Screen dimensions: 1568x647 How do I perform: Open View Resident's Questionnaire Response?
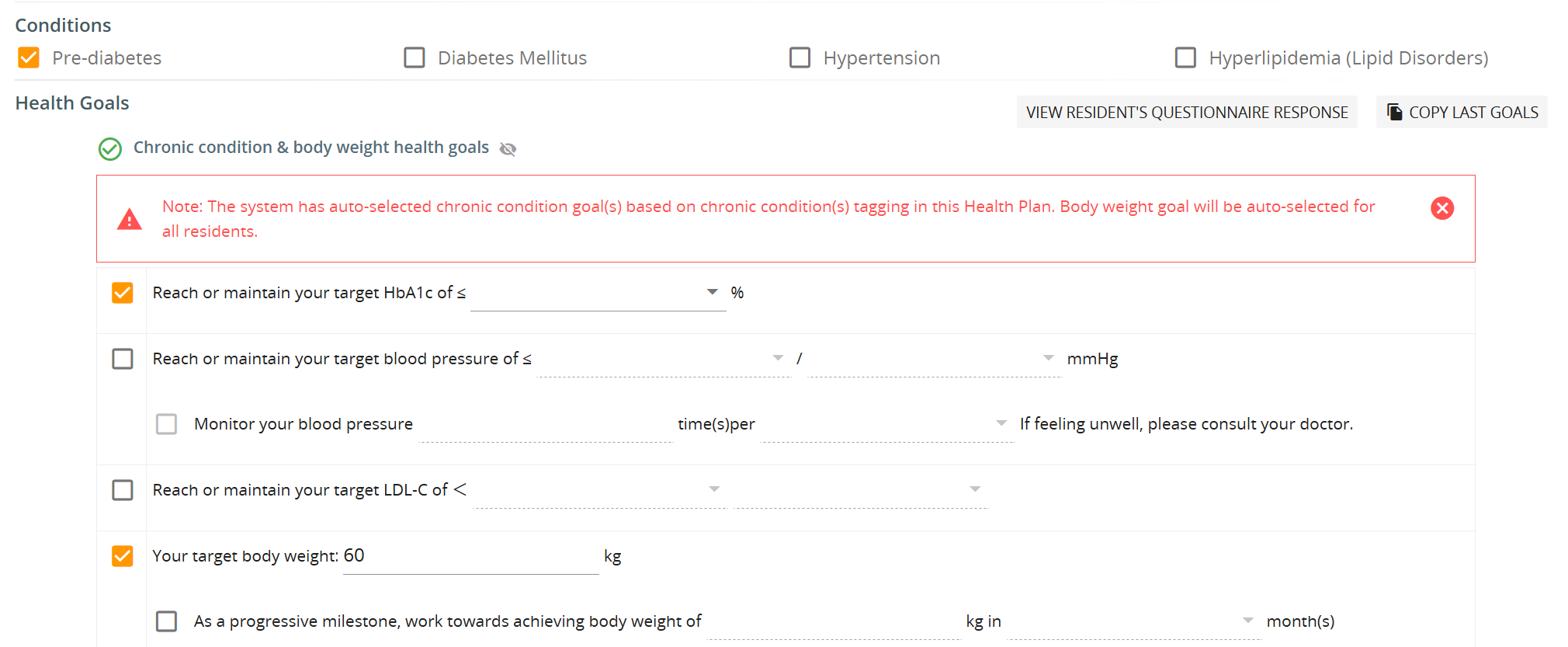tap(1187, 112)
